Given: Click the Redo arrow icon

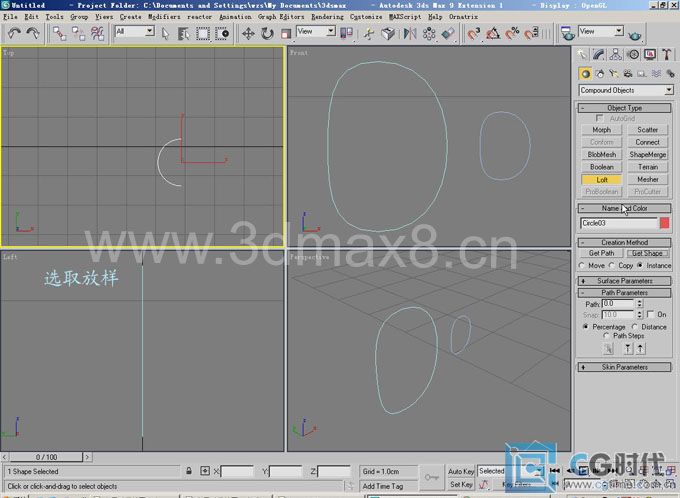Looking at the screenshot, I should 33,33.
